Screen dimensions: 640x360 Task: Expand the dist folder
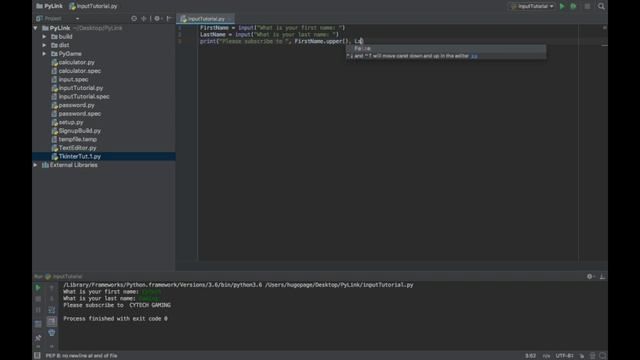44,45
